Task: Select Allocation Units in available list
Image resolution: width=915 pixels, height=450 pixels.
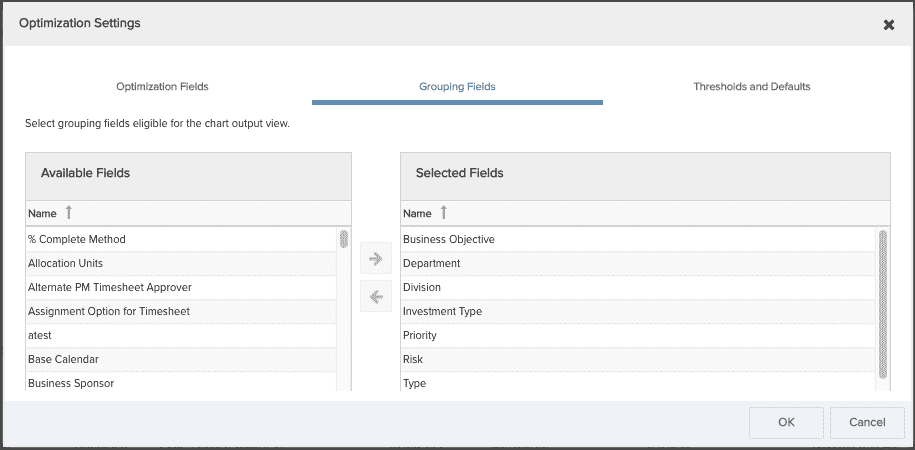Action: 181,263
